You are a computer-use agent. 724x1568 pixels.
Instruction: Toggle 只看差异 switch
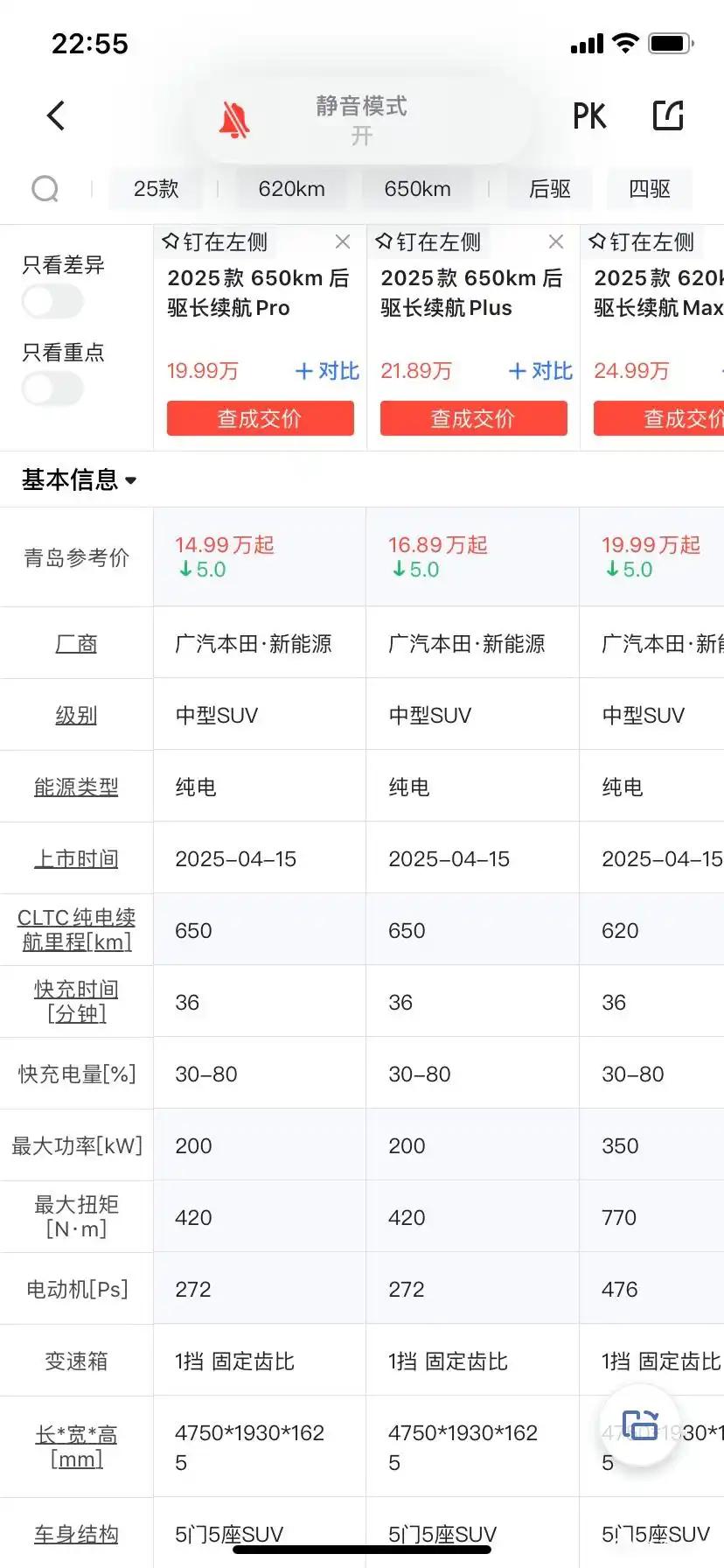click(x=52, y=302)
